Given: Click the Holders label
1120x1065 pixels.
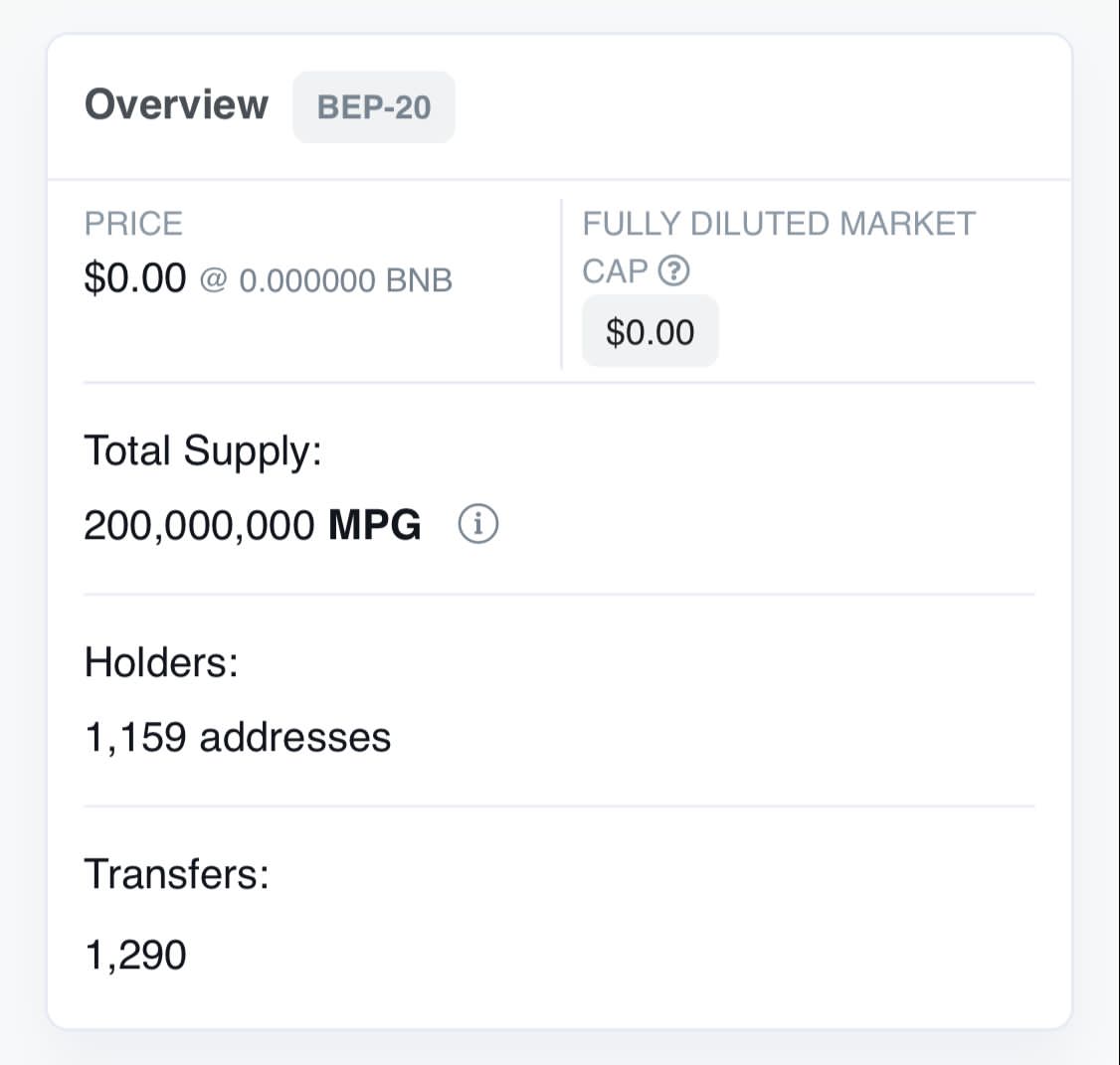Looking at the screenshot, I should point(161,662).
